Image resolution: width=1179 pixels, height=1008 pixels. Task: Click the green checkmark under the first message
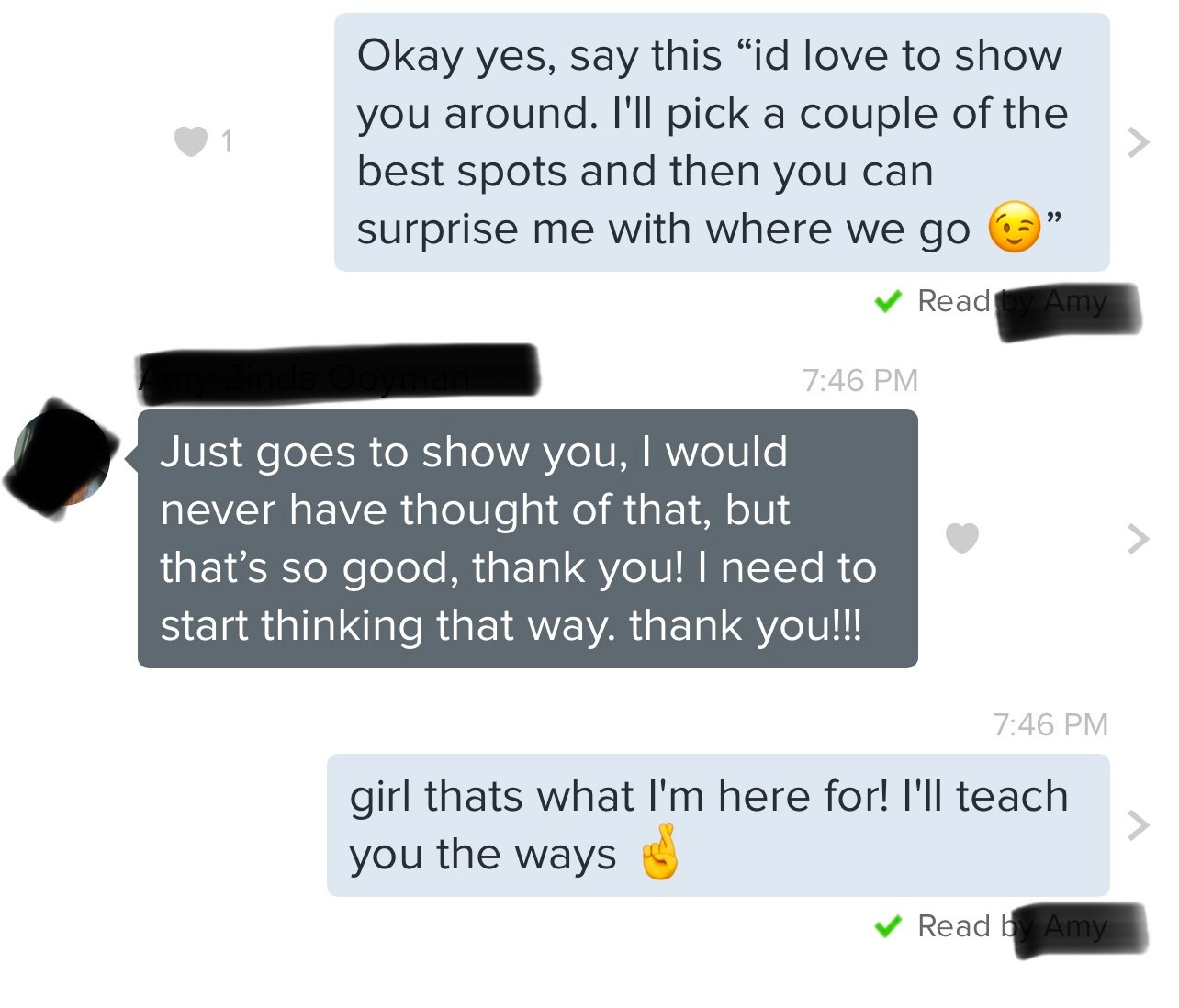coord(887,301)
